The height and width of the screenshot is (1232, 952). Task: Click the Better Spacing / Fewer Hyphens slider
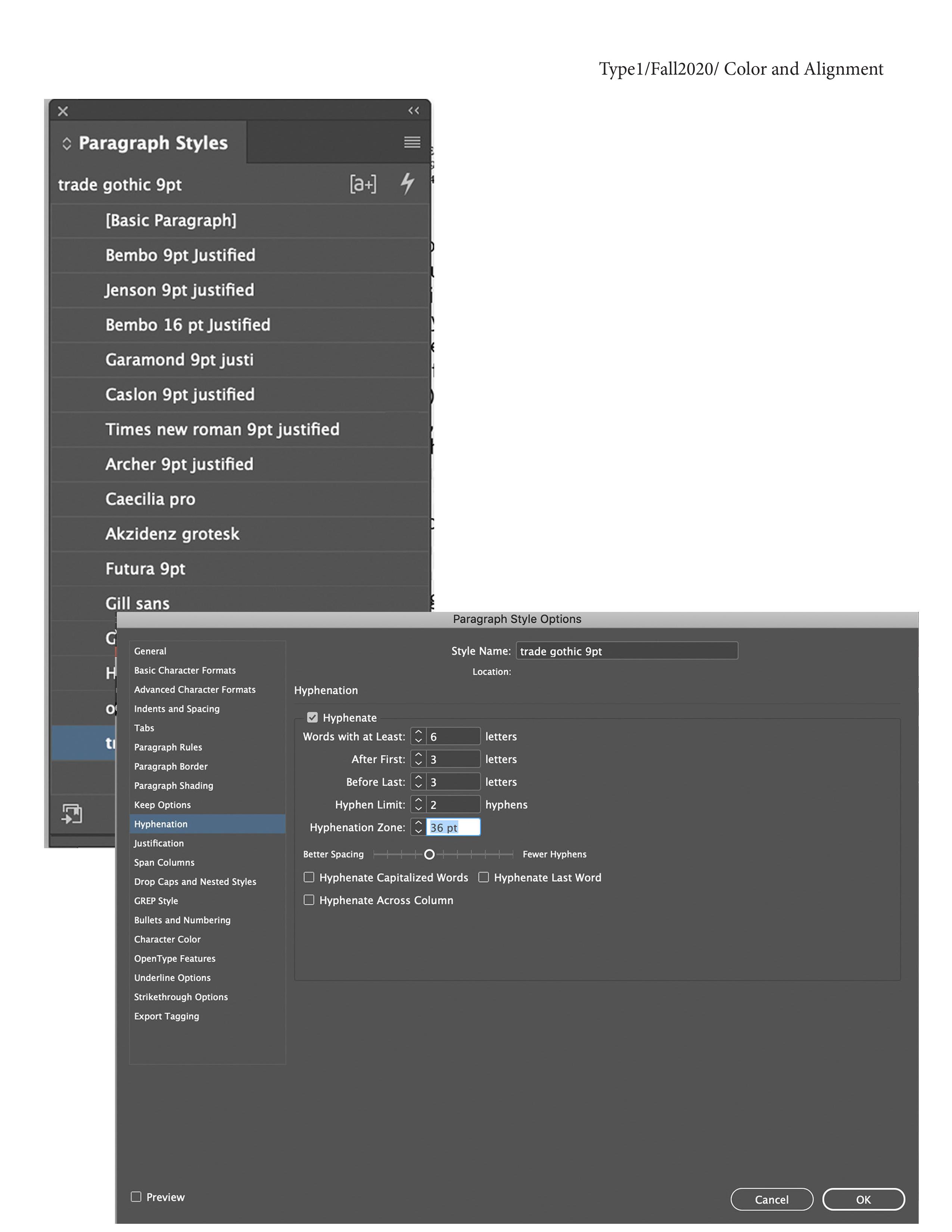pos(429,854)
